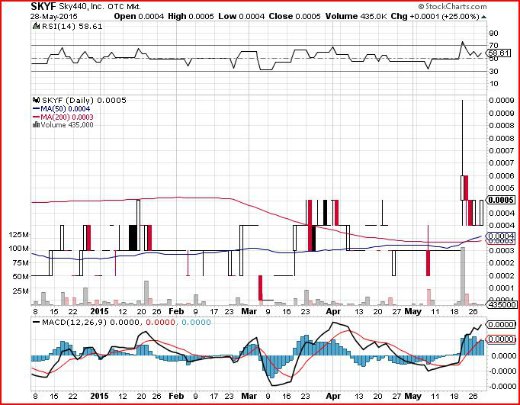Click the 125M volume axis label
The height and width of the screenshot is (405, 520).
coord(19,235)
